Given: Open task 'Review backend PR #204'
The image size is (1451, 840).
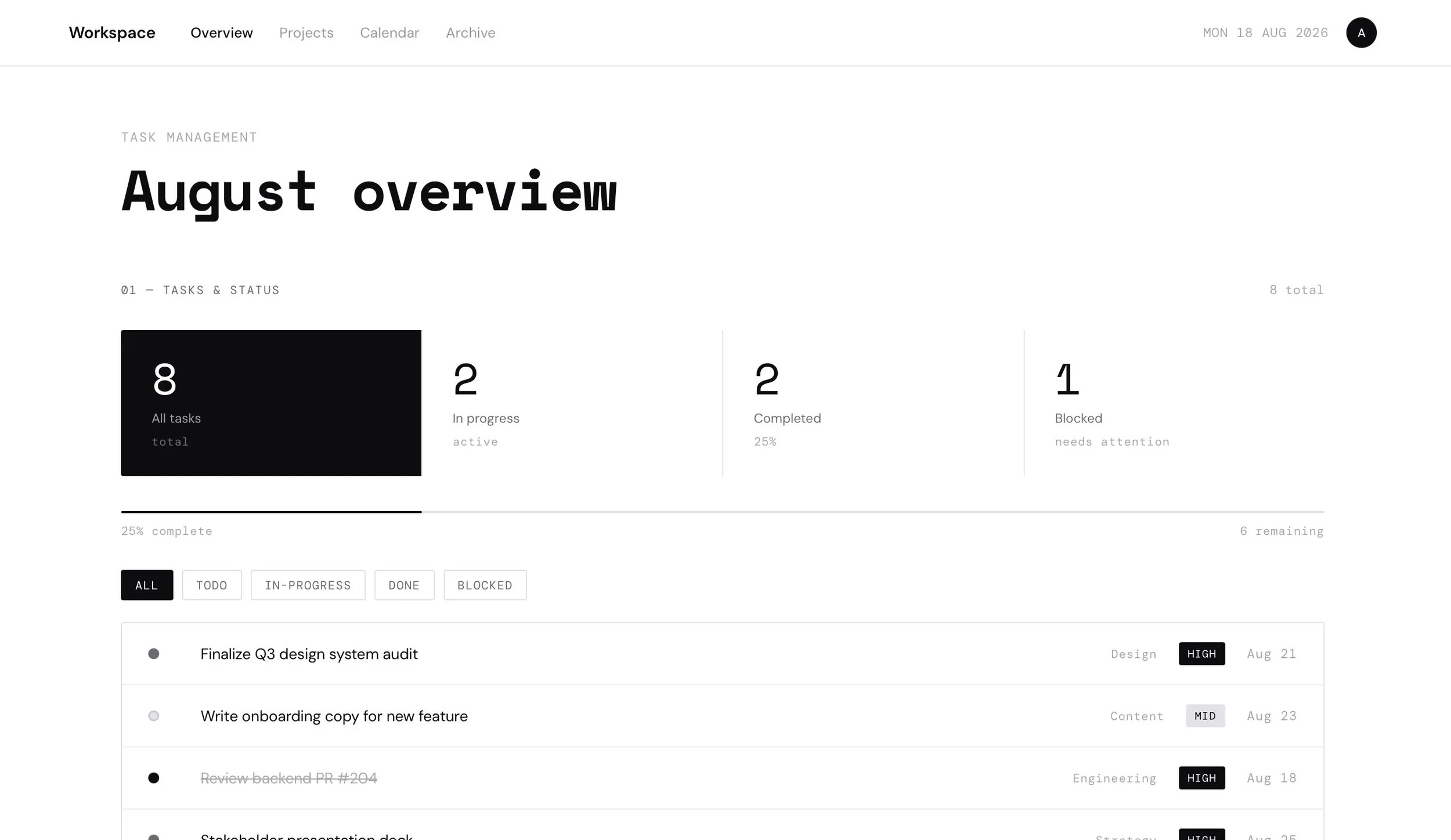Looking at the screenshot, I should pyautogui.click(x=288, y=778).
